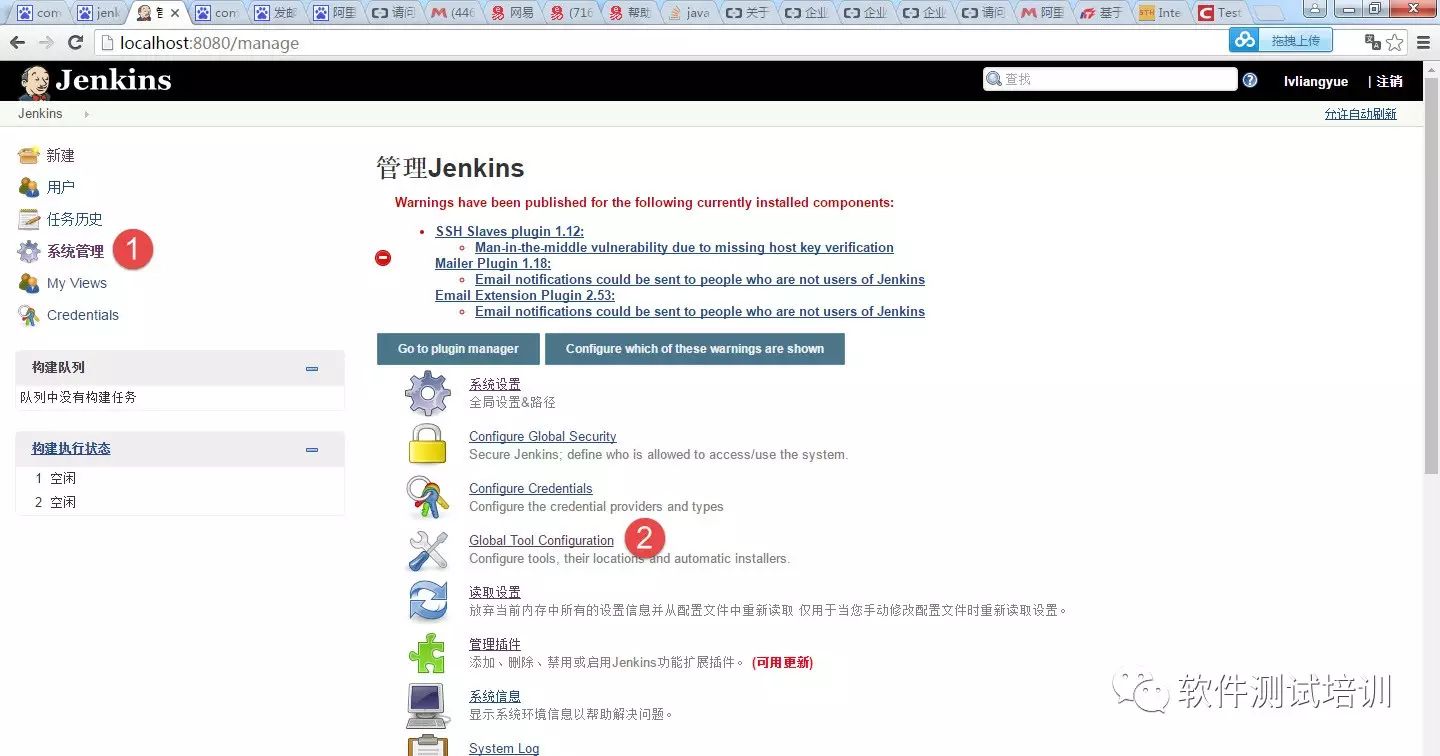Open the lvliangyue user profile link
Viewport: 1440px width, 756px height.
pos(1316,81)
